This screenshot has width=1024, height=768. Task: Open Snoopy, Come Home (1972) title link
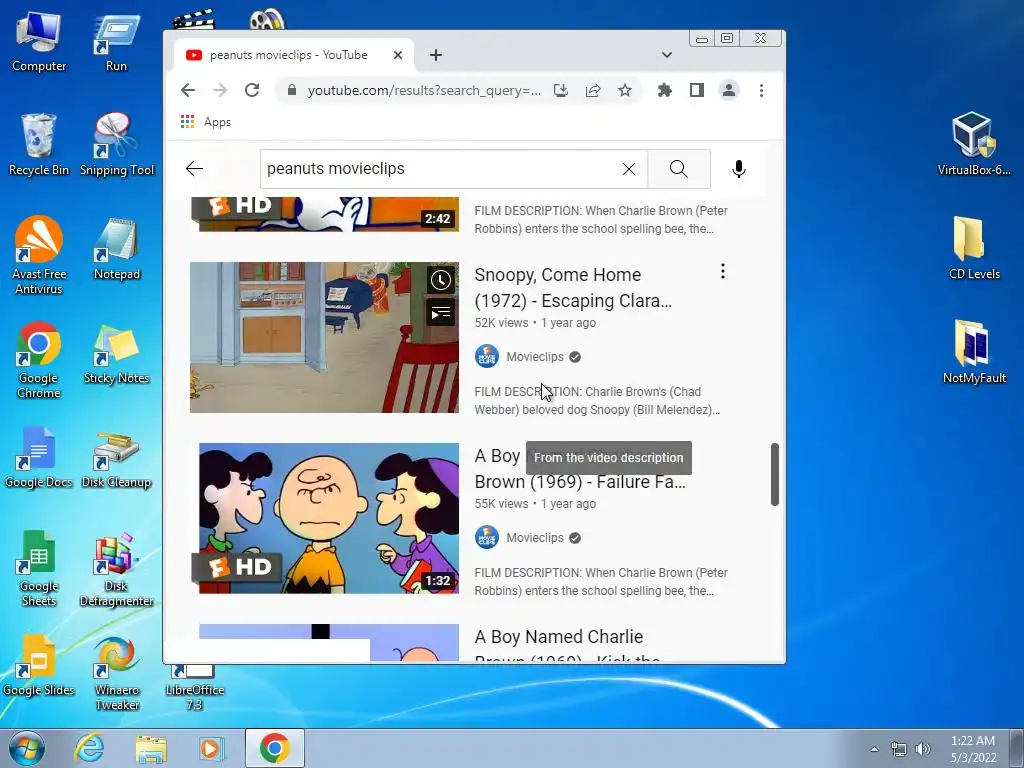[573, 287]
